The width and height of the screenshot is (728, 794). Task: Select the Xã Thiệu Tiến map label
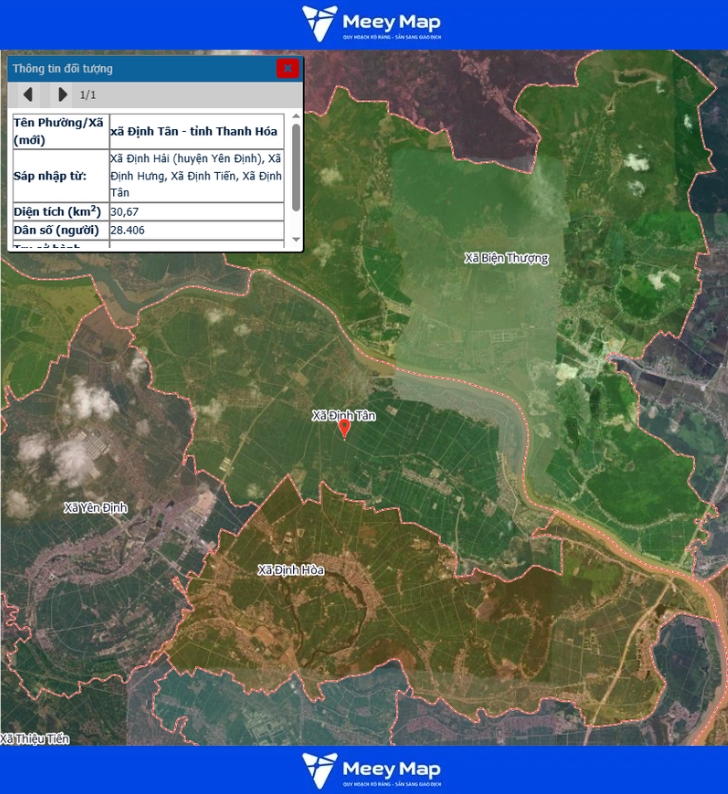pyautogui.click(x=35, y=739)
